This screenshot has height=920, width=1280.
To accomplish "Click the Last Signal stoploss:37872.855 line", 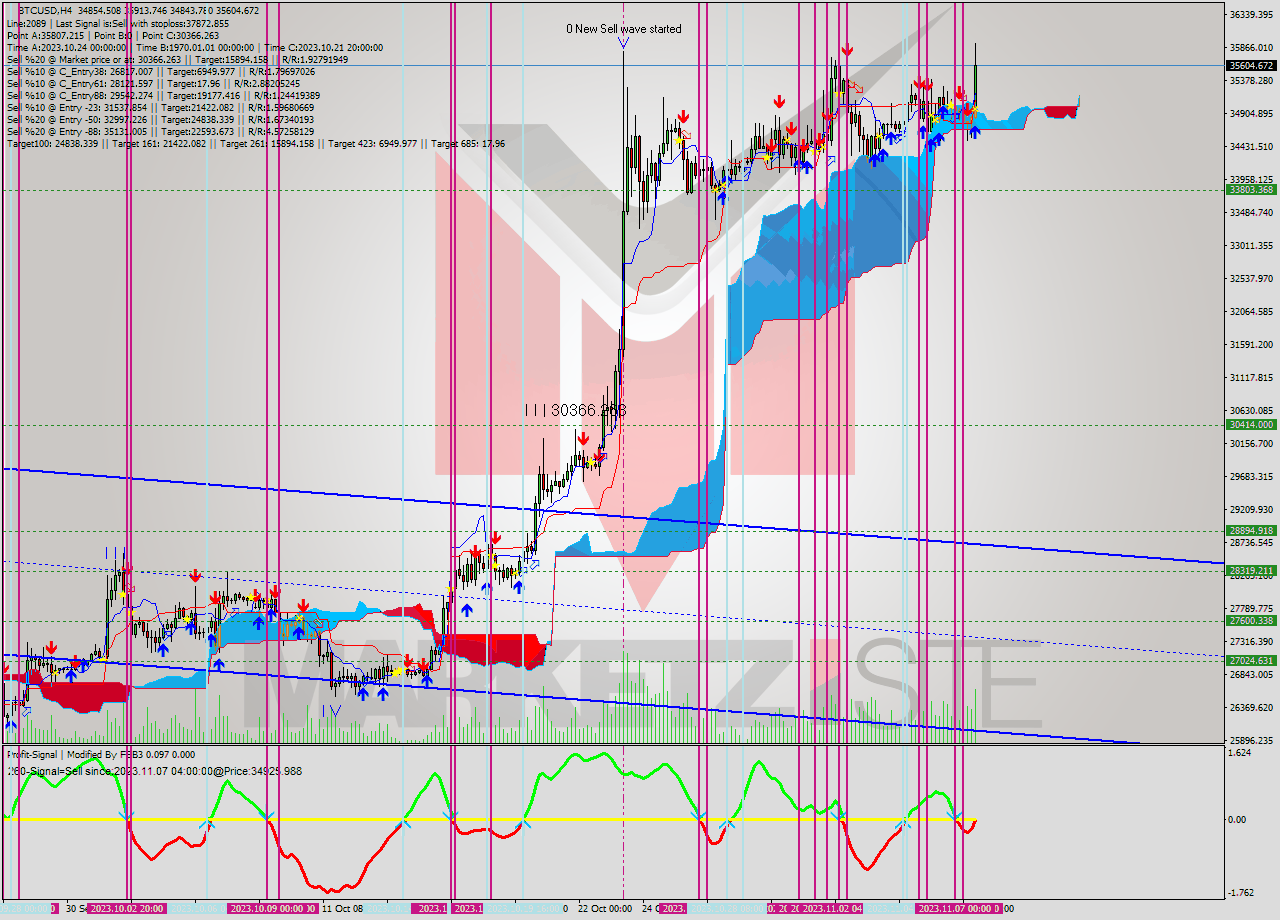I will 117,23.
